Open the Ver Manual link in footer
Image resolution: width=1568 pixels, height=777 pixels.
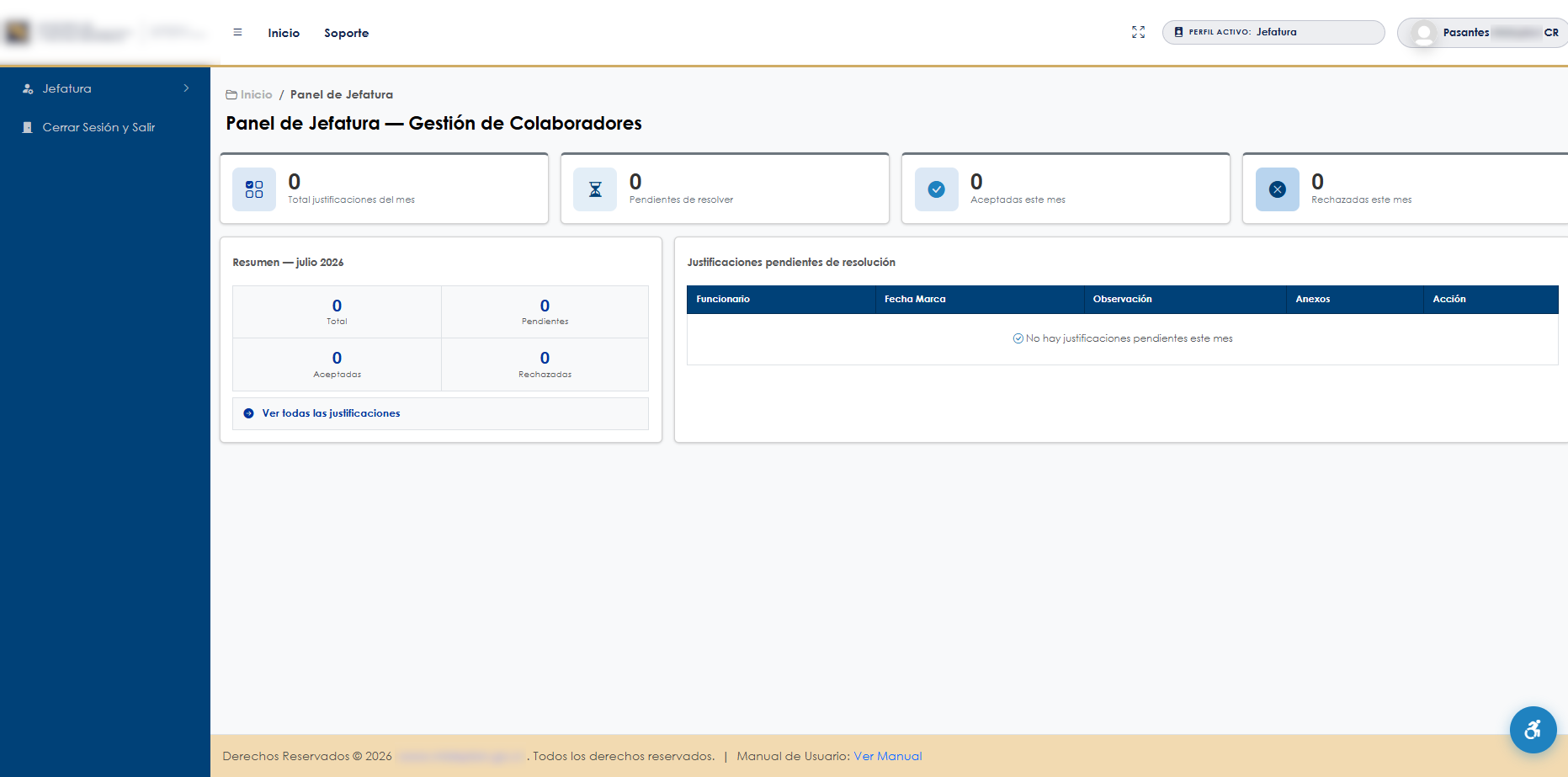(887, 756)
